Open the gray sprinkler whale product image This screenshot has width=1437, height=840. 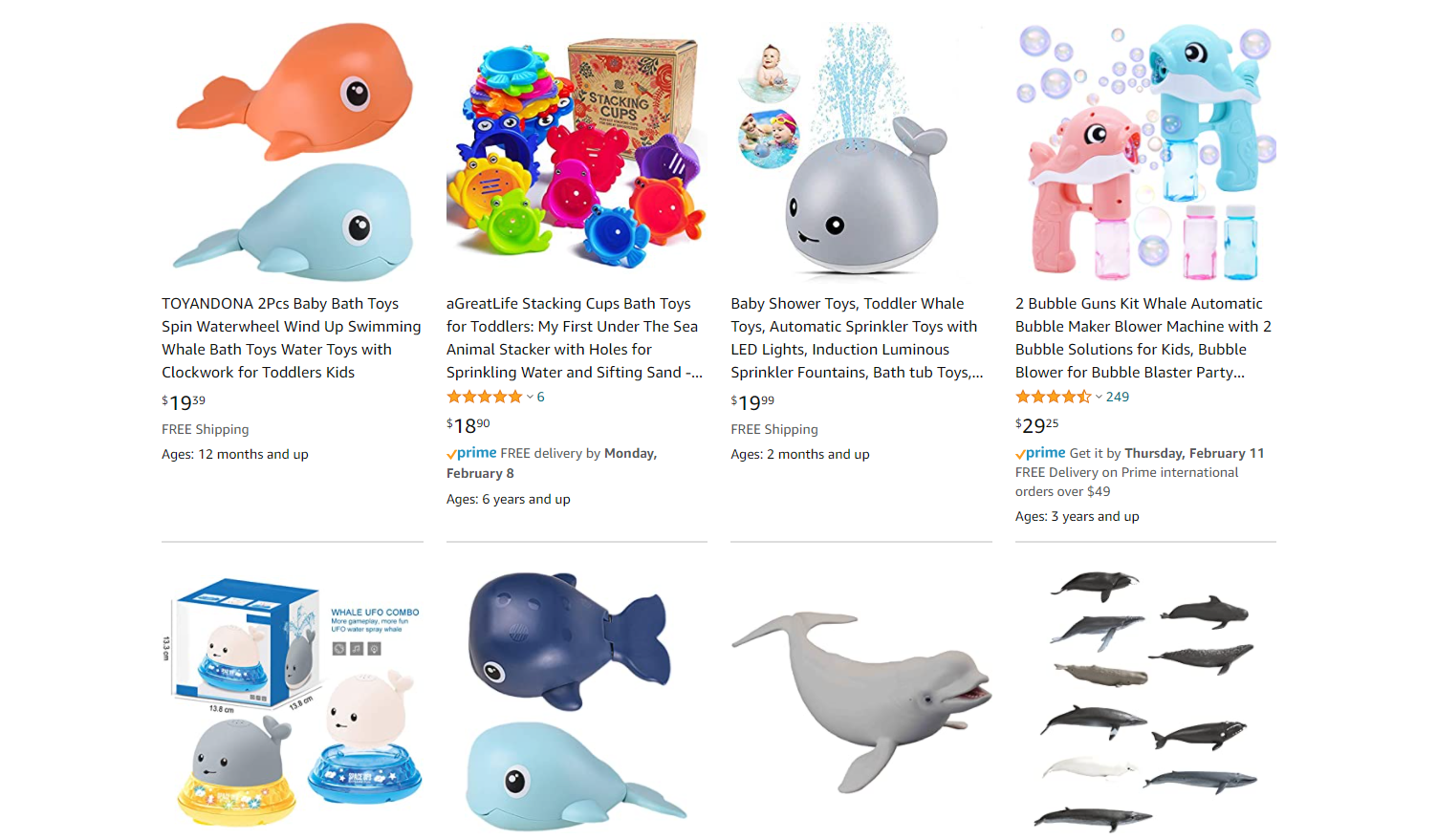pyautogui.click(x=861, y=151)
